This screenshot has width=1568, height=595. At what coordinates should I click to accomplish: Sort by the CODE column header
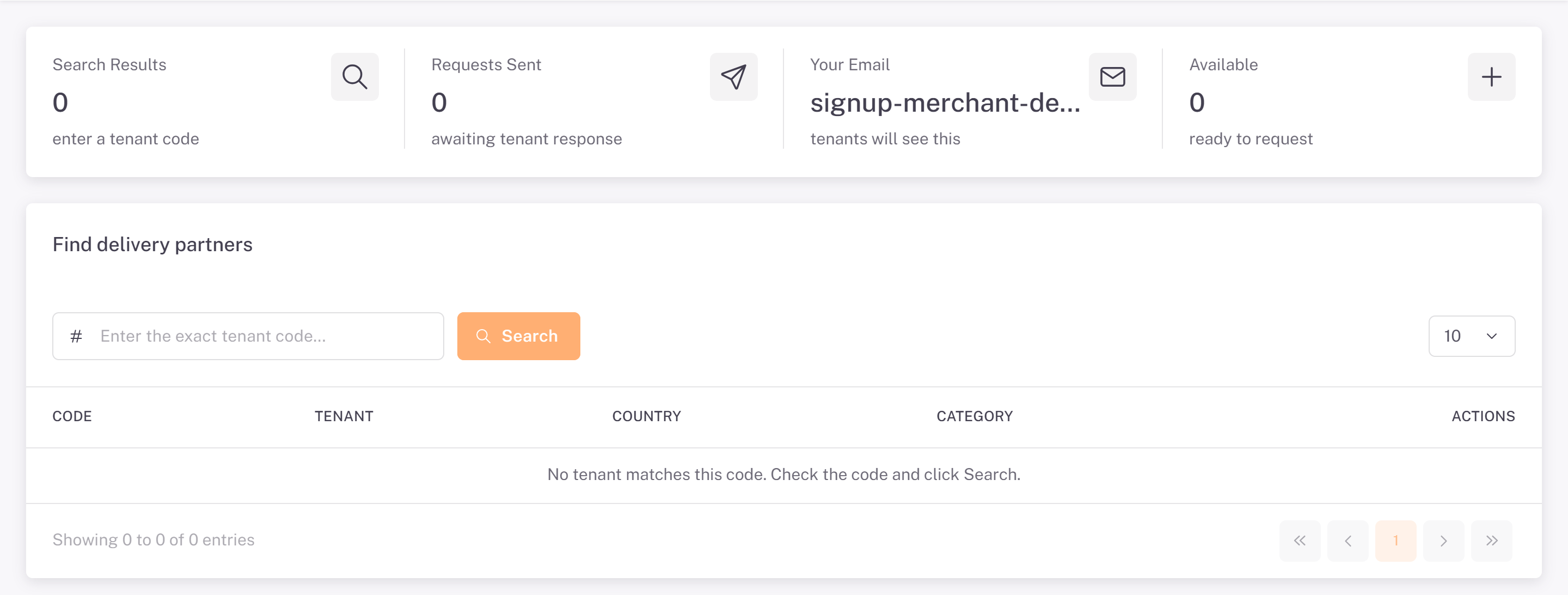click(x=72, y=417)
